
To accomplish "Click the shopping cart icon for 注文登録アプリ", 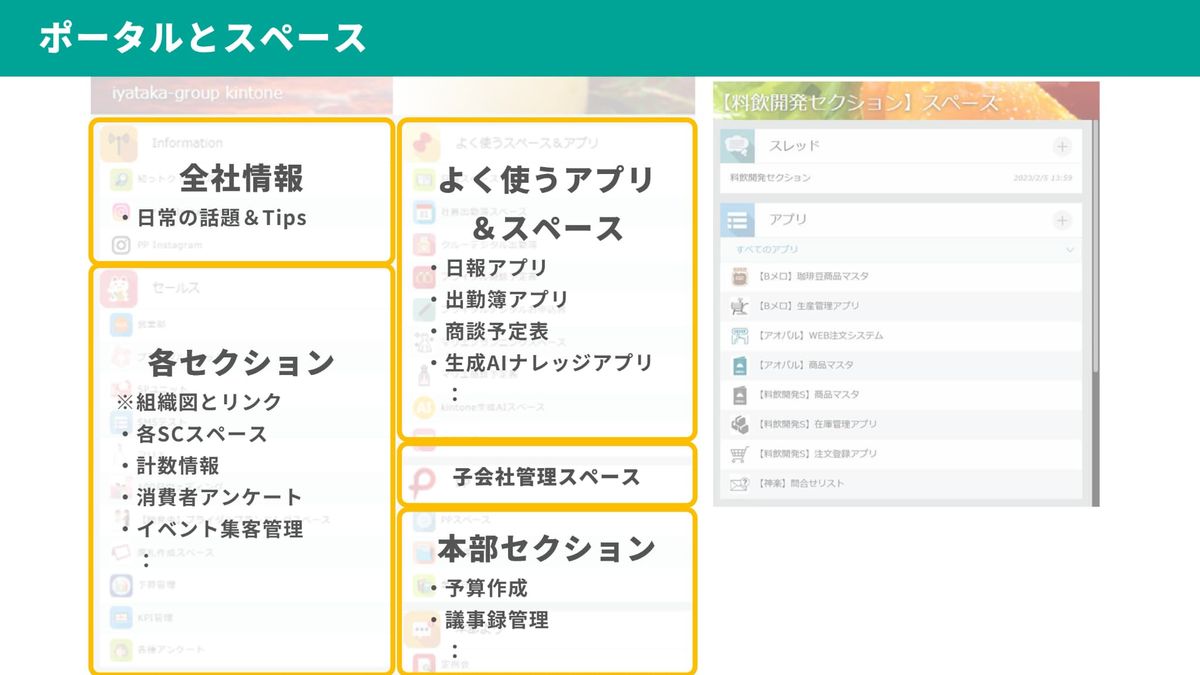I will [740, 454].
